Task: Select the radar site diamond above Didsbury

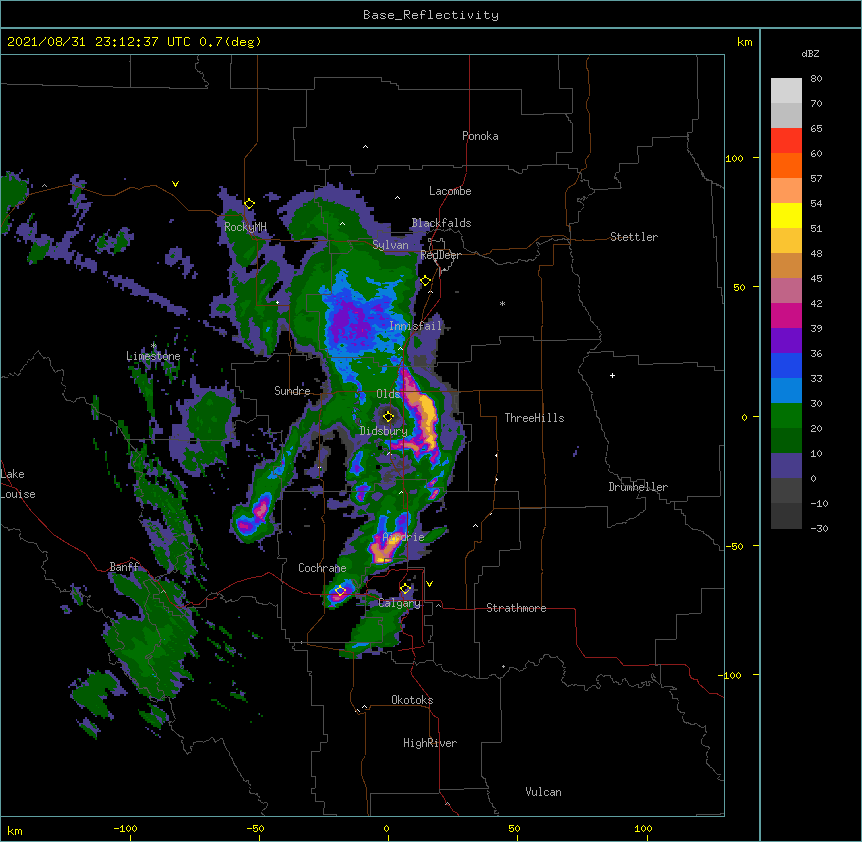Action: [388, 416]
